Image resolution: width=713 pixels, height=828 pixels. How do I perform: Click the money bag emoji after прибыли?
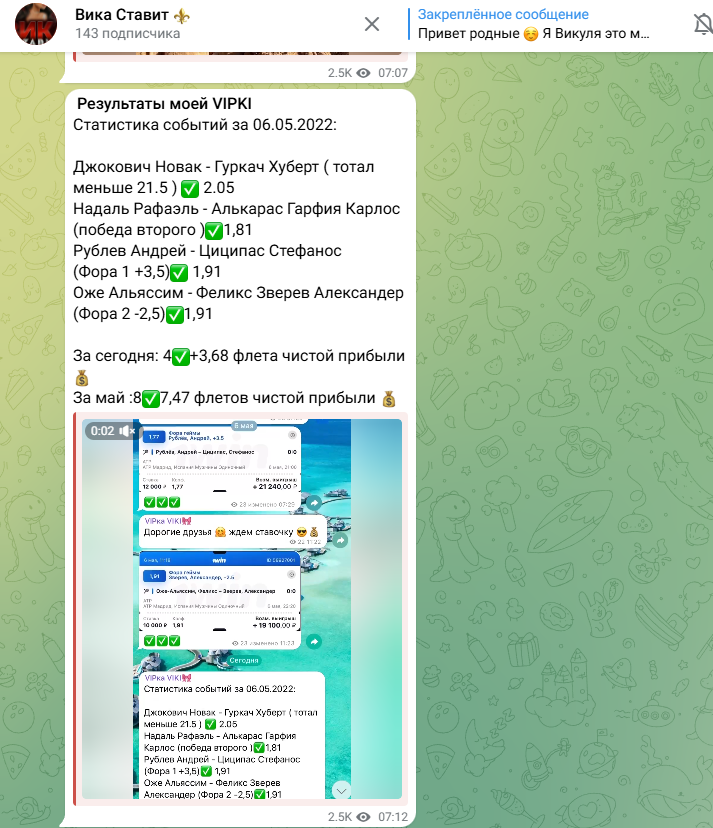82,378
